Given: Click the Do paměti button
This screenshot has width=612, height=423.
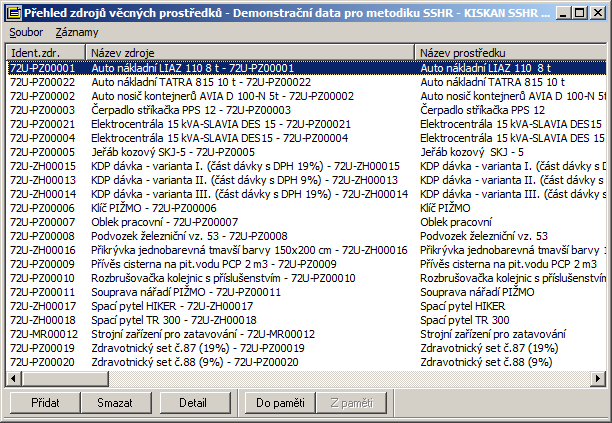Looking at the screenshot, I should tap(280, 403).
